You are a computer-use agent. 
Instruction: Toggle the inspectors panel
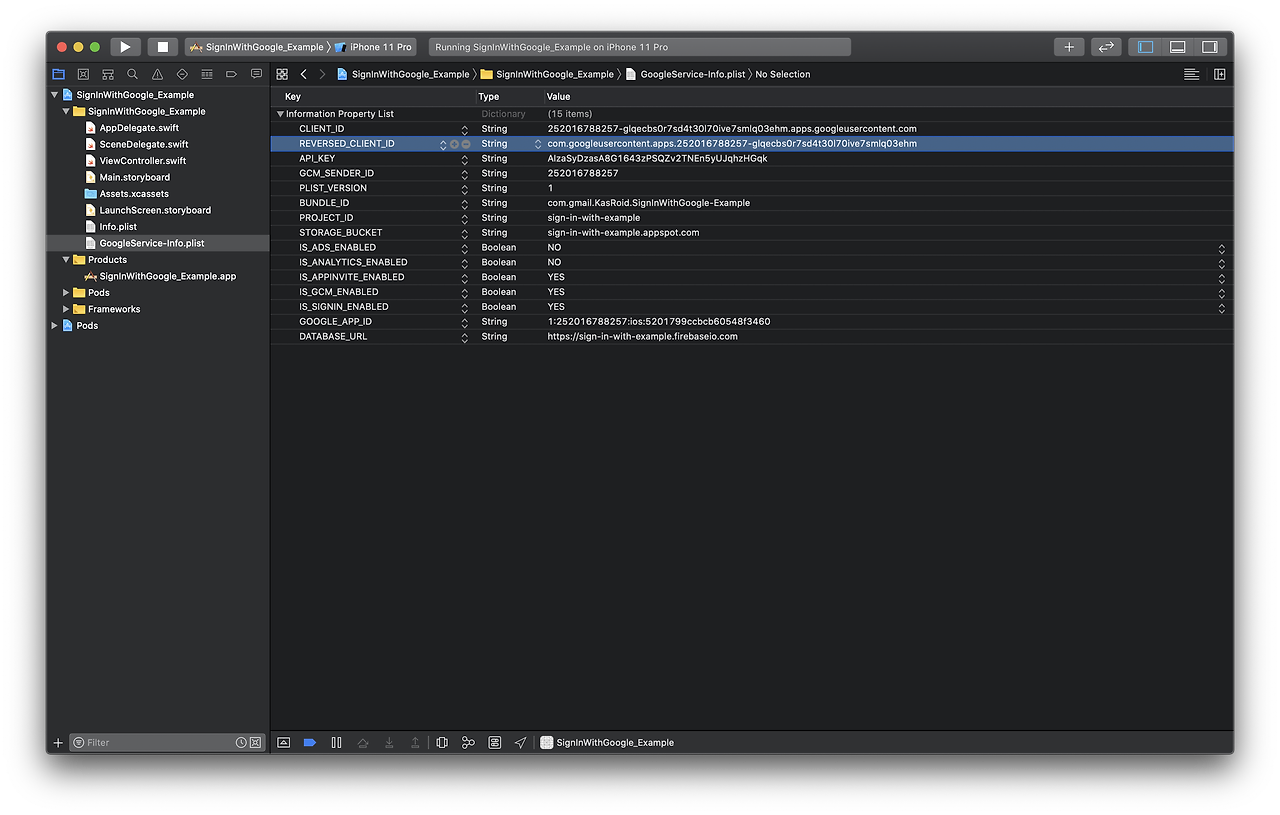1209,47
